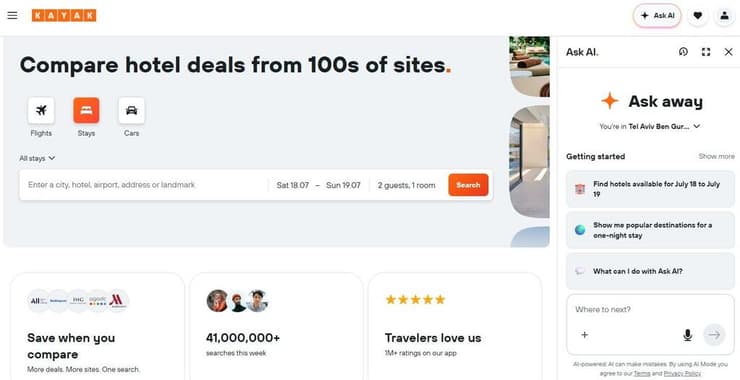740x380 pixels.
Task: Expand the All stays dropdown
Action: (37, 159)
